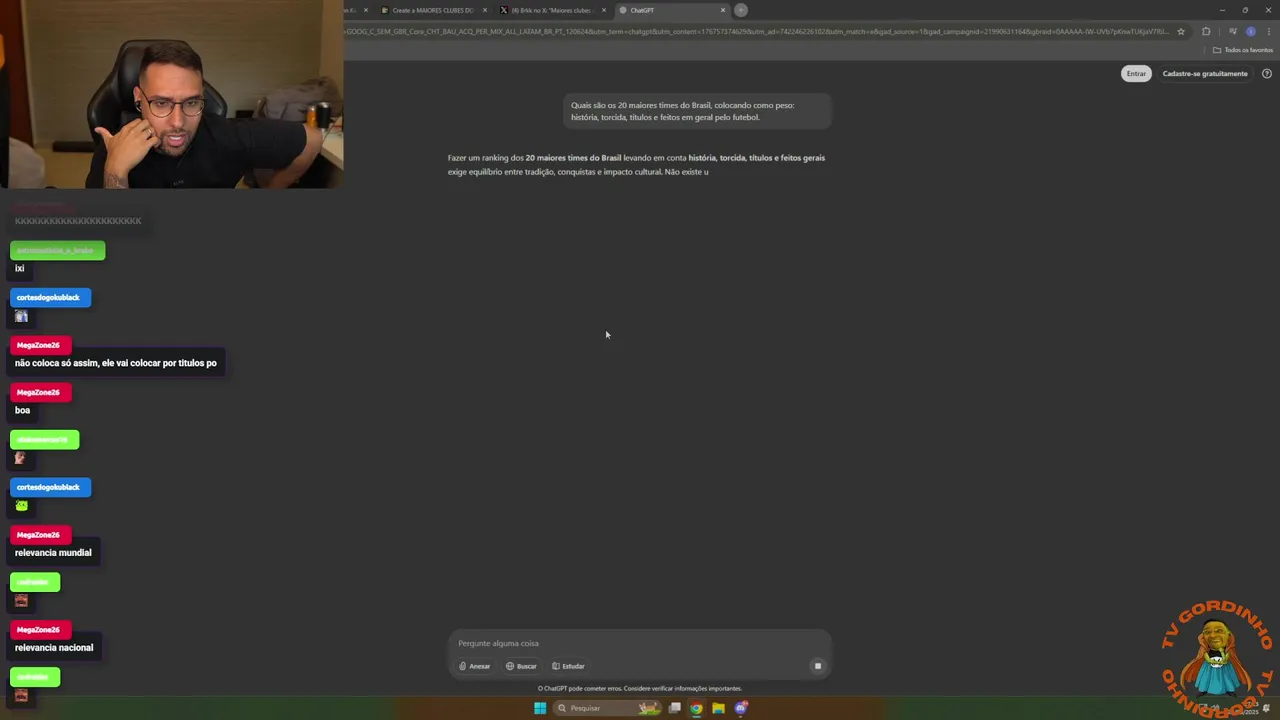Open the 'Todos os favoritos' bookmarks folder

[1243, 50]
